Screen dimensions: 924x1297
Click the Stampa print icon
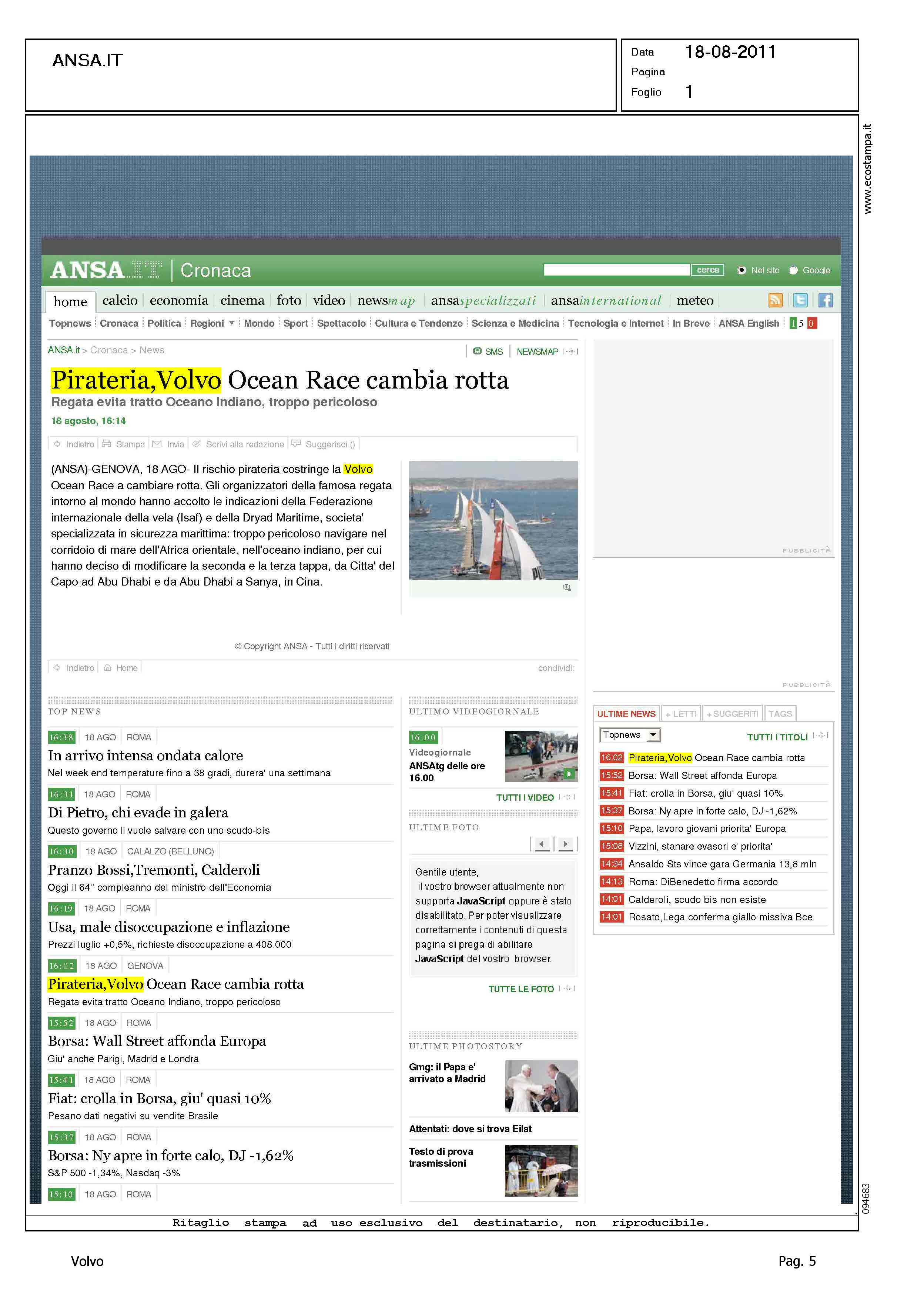(106, 444)
